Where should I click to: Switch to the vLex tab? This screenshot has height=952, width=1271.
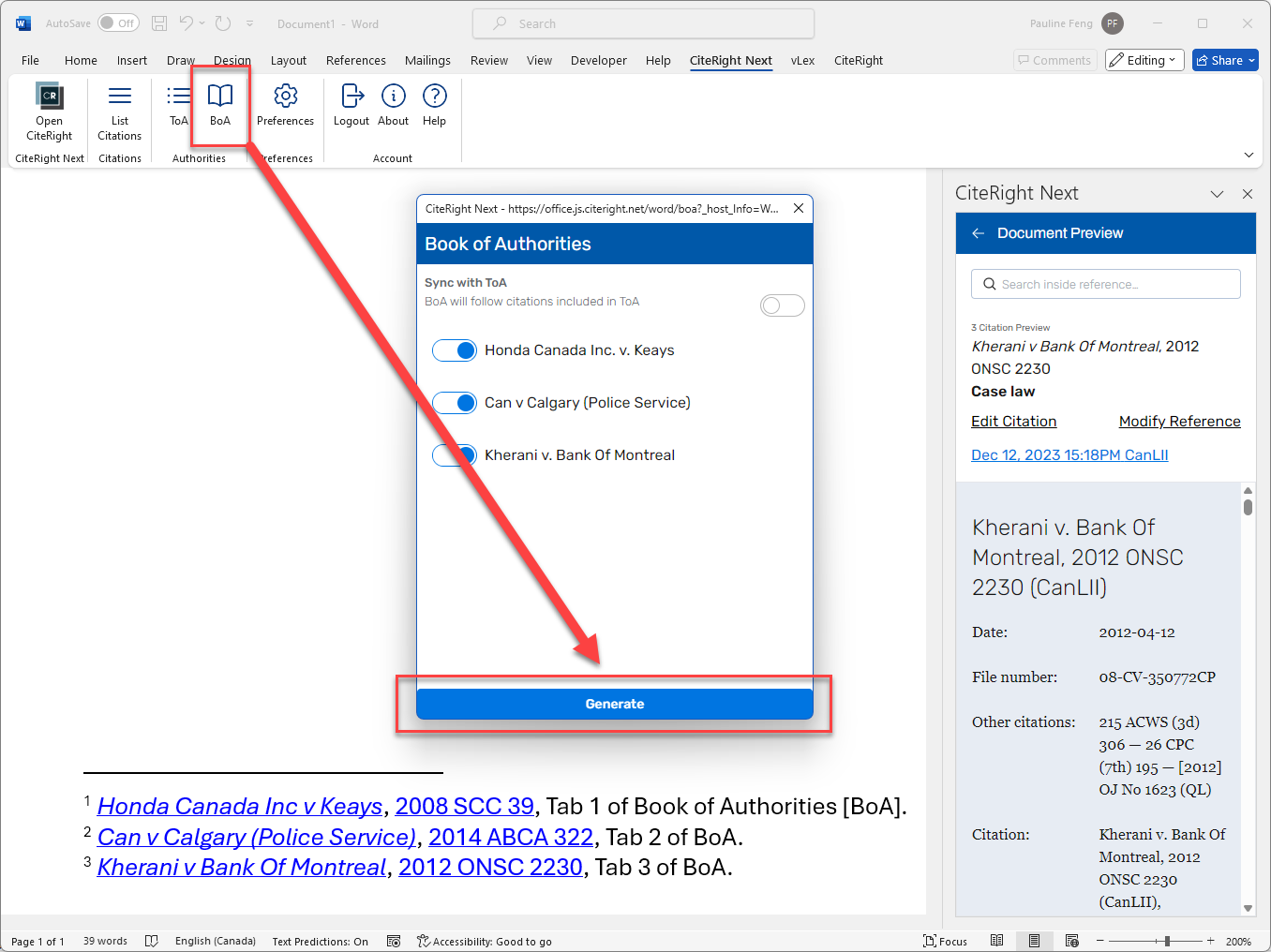(x=802, y=60)
